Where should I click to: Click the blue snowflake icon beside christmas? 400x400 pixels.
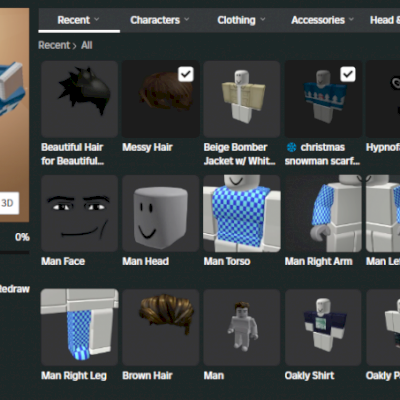(292, 147)
